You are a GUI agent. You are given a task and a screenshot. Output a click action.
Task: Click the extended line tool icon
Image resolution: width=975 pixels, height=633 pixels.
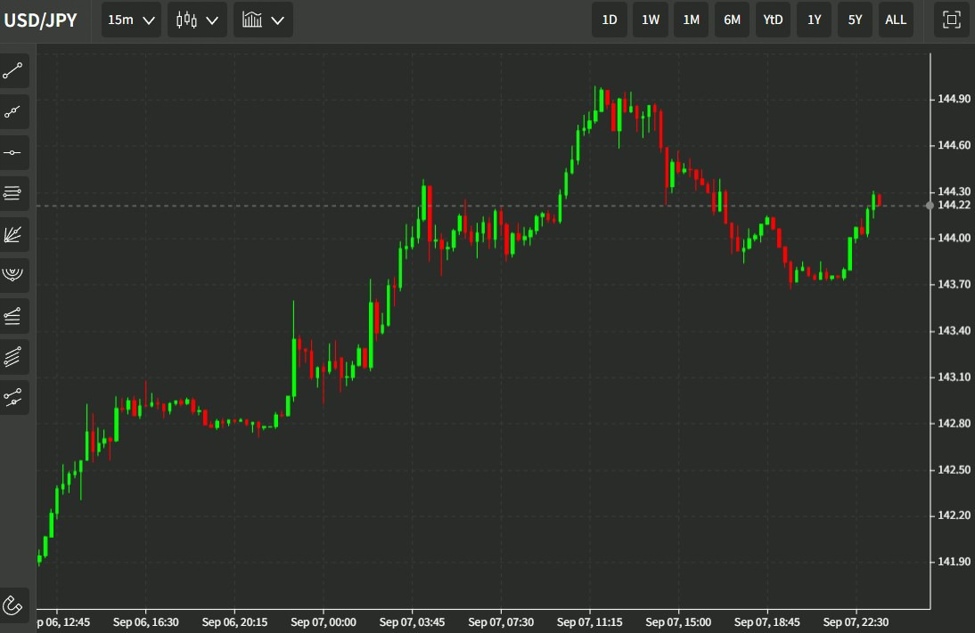[x=13, y=111]
